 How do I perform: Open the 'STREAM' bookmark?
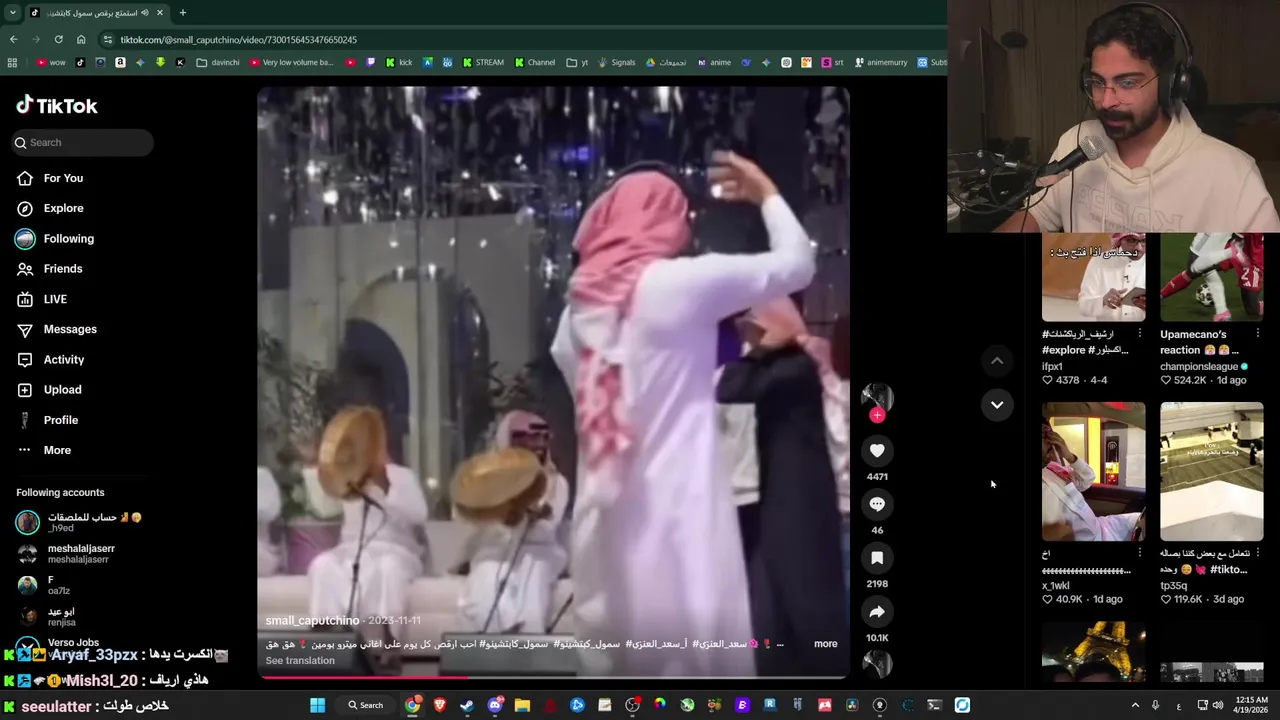click(x=483, y=62)
